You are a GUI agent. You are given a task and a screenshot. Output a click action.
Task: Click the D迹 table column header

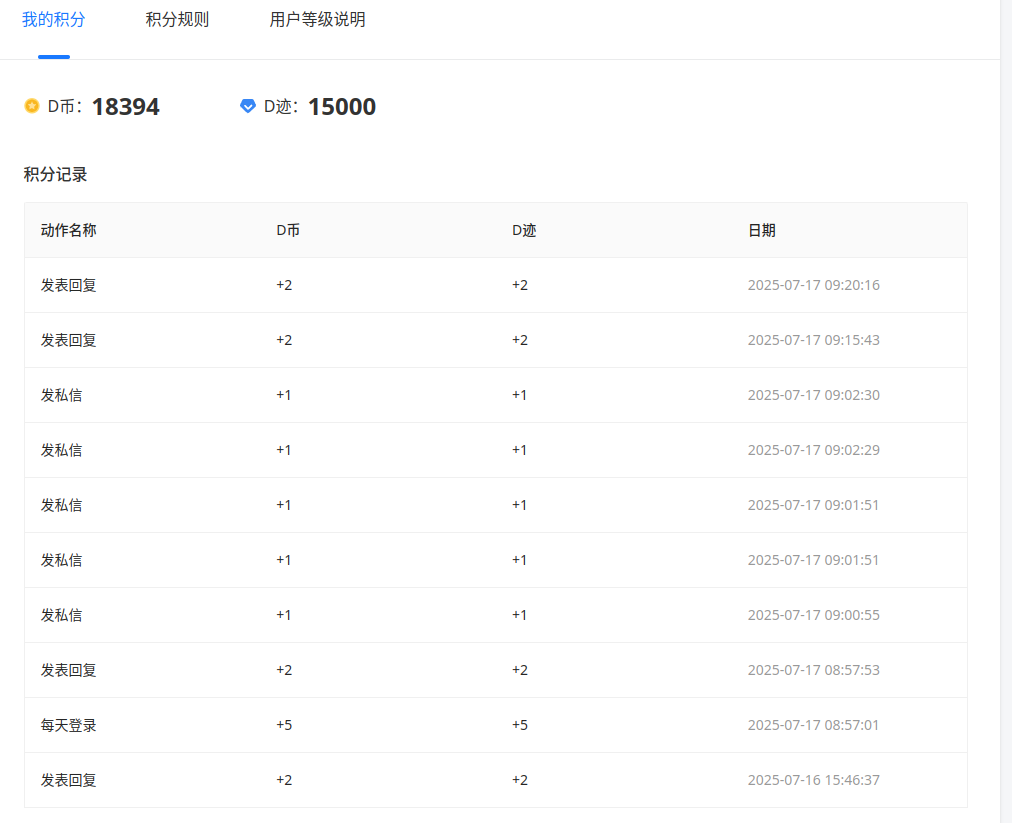tap(524, 230)
